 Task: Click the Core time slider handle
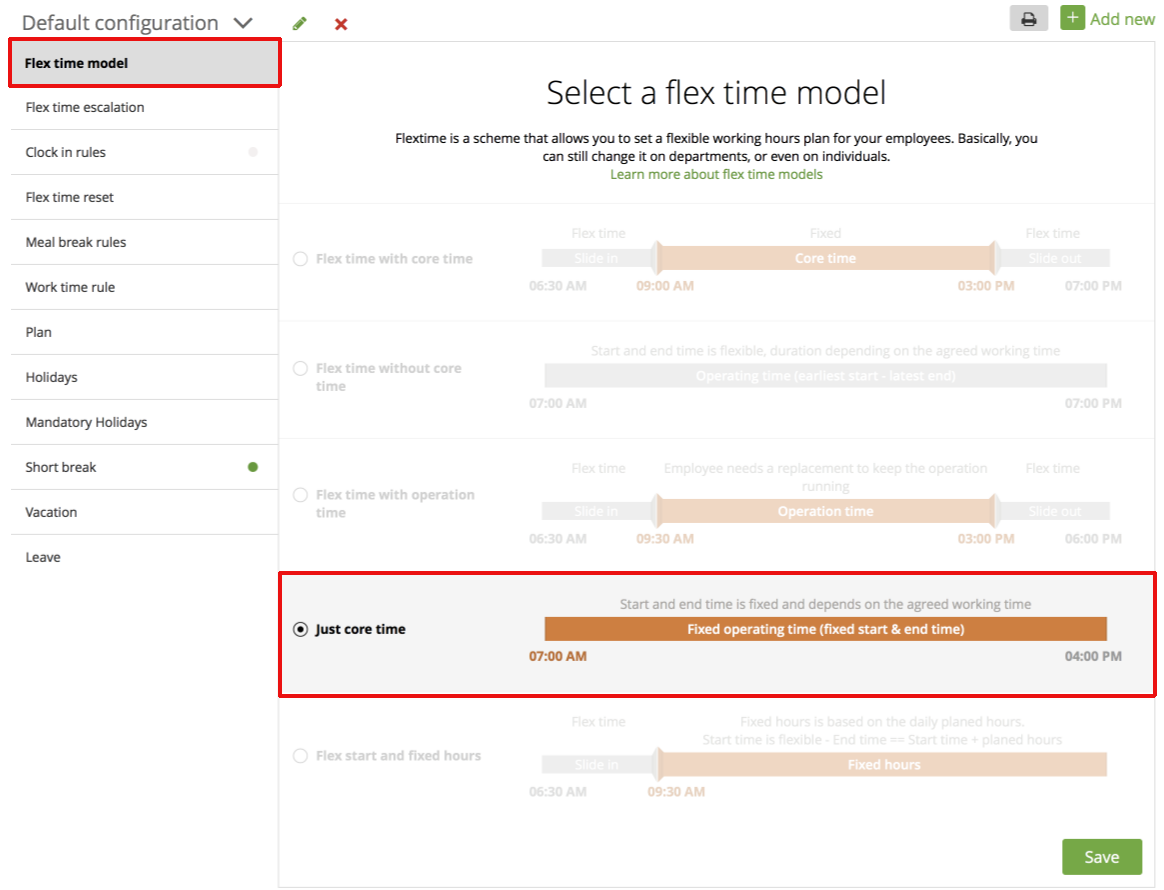coord(658,257)
